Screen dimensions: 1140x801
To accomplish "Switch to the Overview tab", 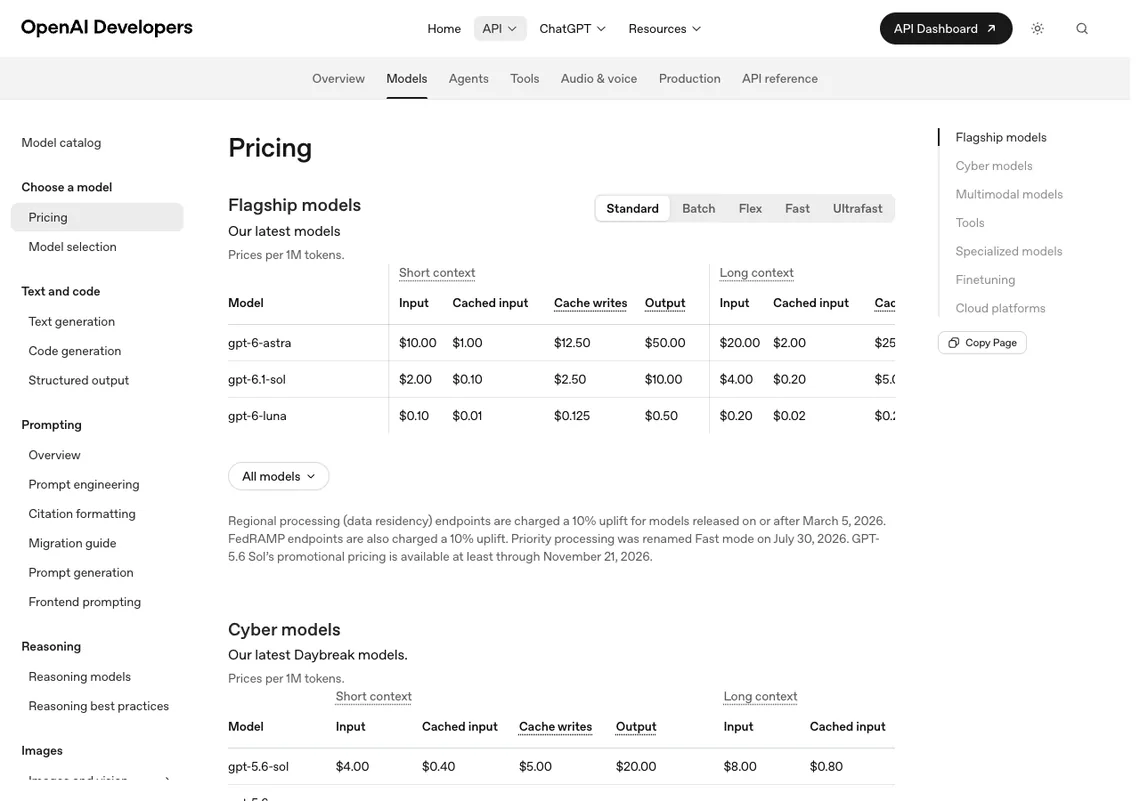I will pos(338,79).
